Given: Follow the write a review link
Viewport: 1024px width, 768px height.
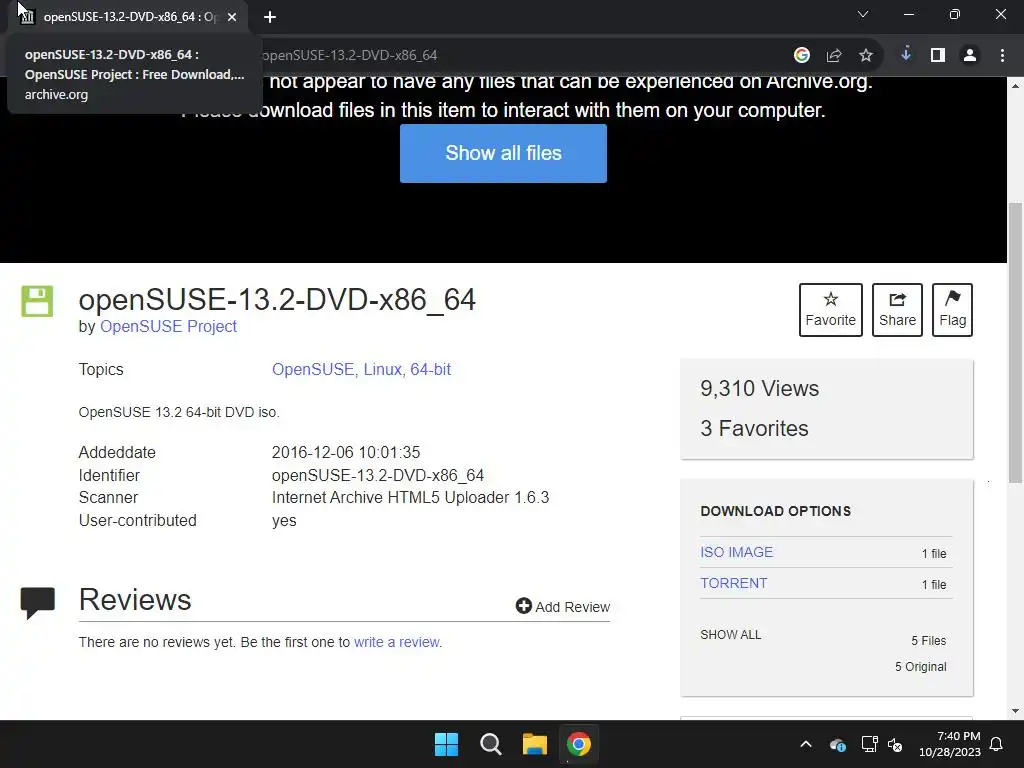Looking at the screenshot, I should click(397, 642).
